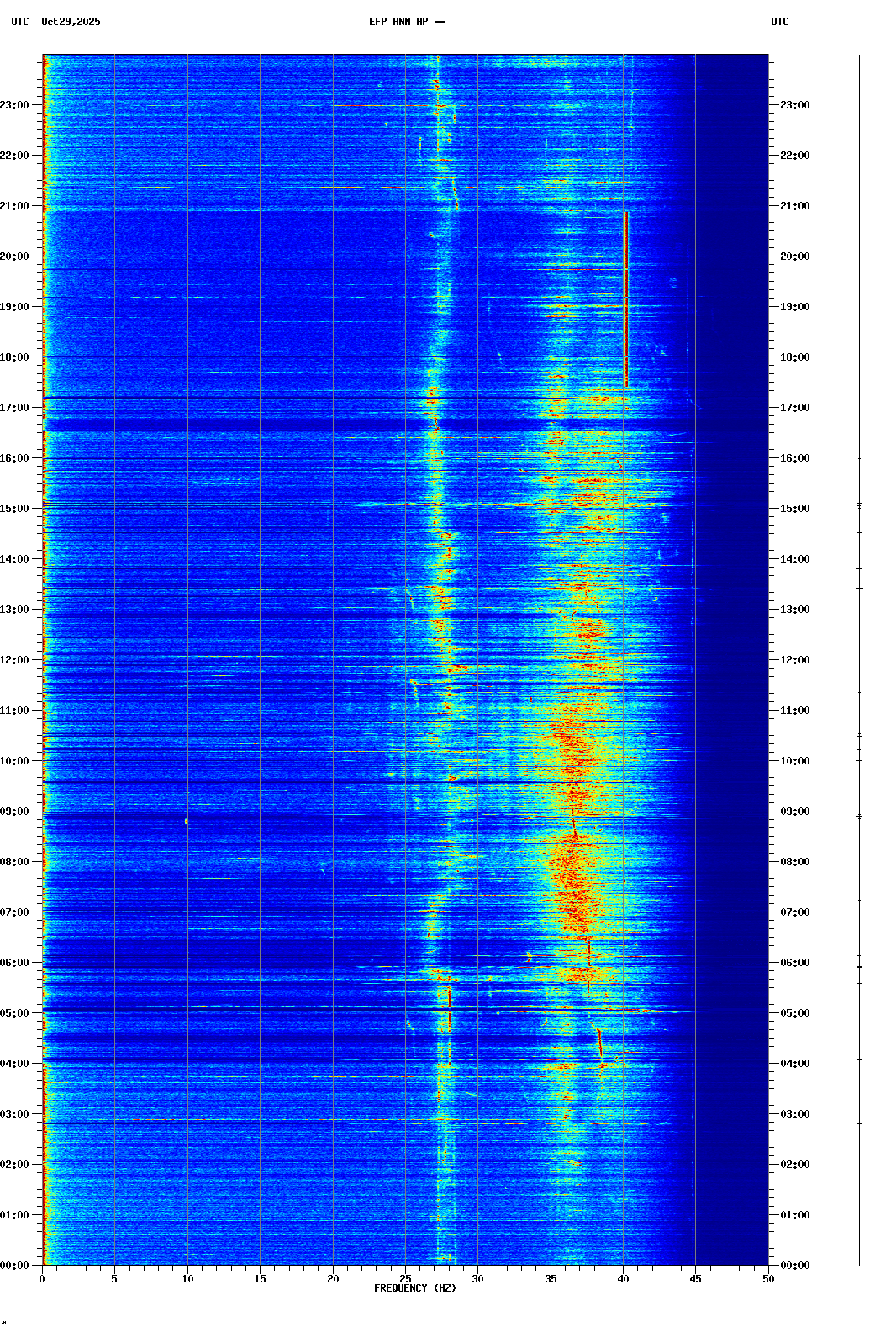Select the 20:00 marker on right time axis
Image resolution: width=896 pixels, height=1332 pixels.
click(x=794, y=256)
